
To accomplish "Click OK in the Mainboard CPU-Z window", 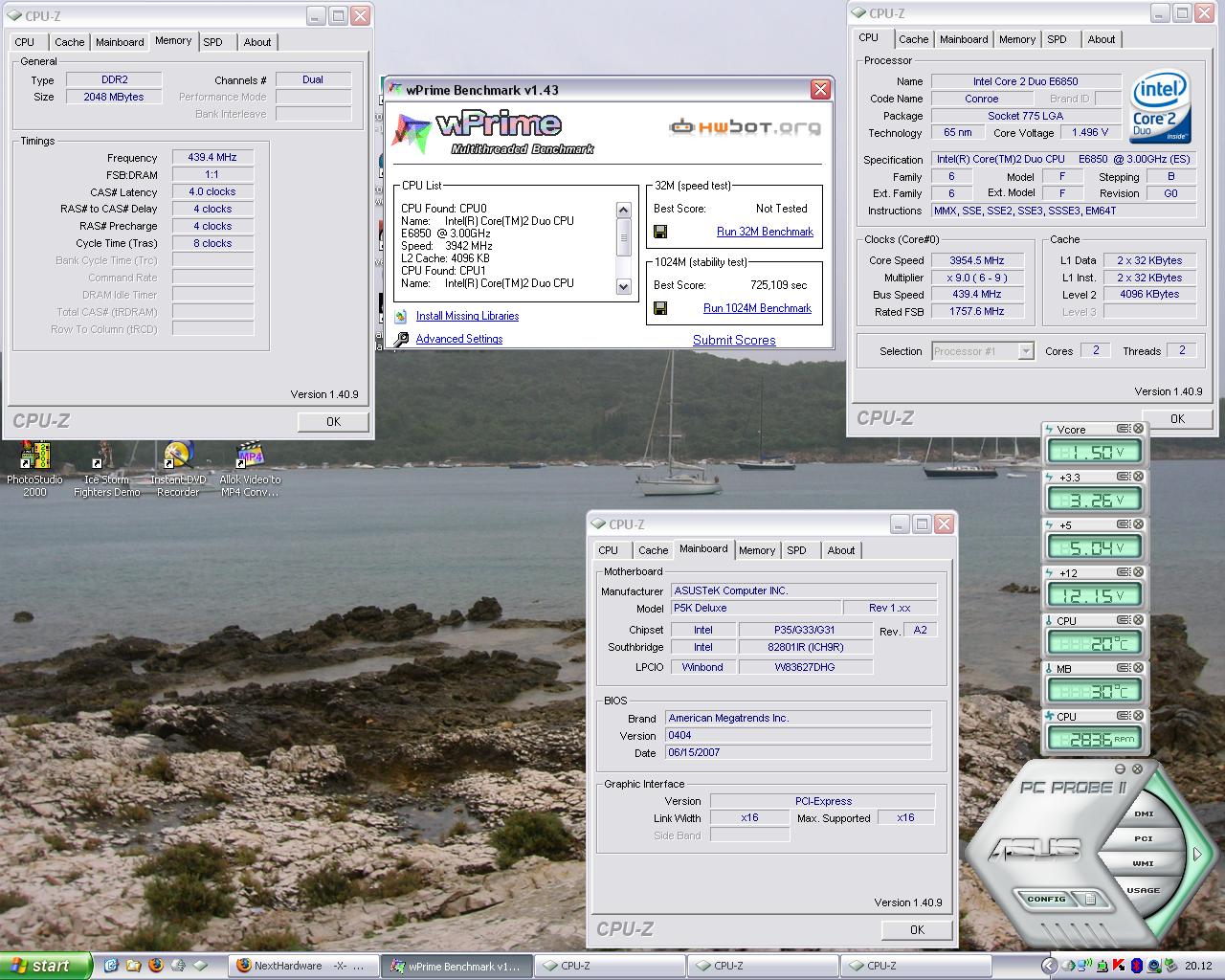I will pyautogui.click(x=917, y=930).
